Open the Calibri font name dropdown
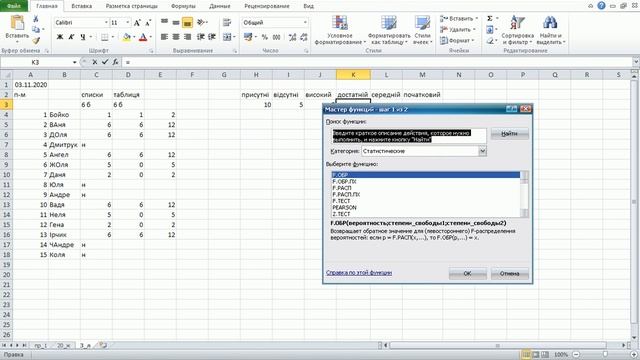 coord(106,22)
